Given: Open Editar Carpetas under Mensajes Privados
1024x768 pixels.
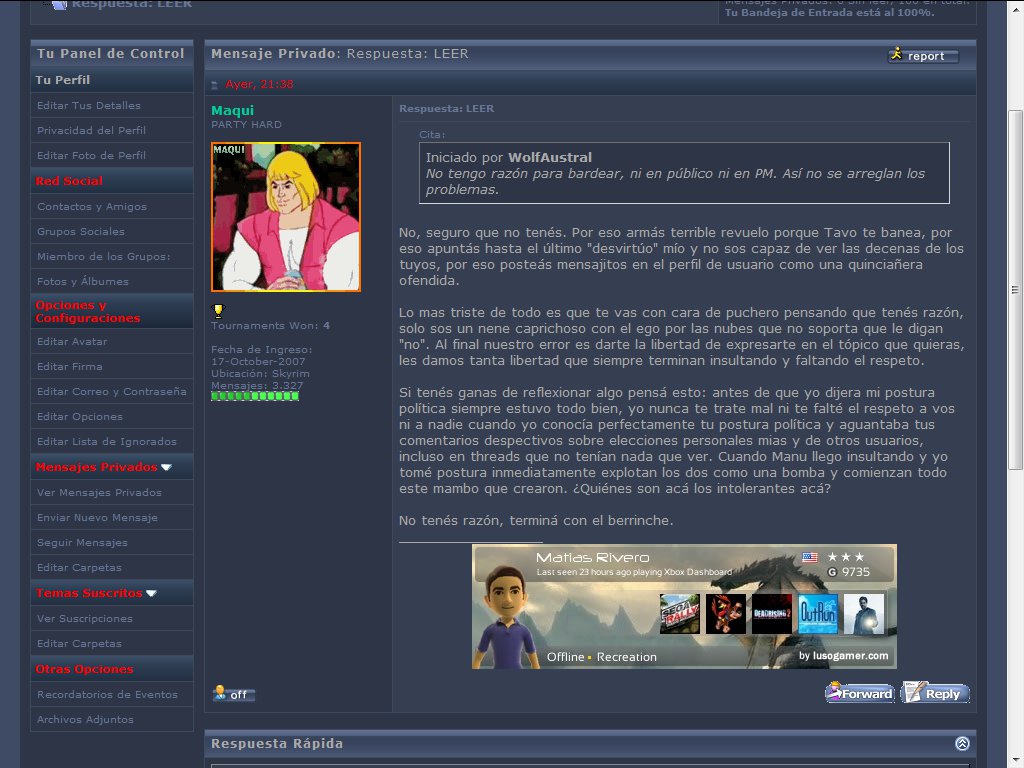Looking at the screenshot, I should (79, 568).
